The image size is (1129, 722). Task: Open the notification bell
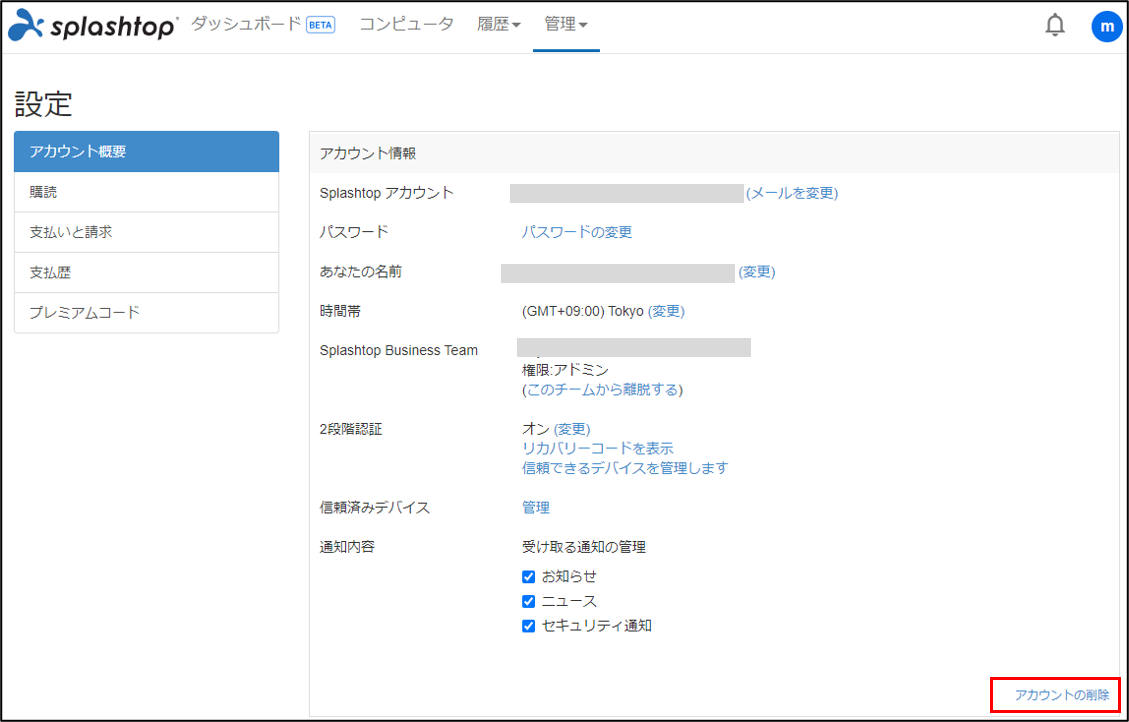pyautogui.click(x=1055, y=25)
